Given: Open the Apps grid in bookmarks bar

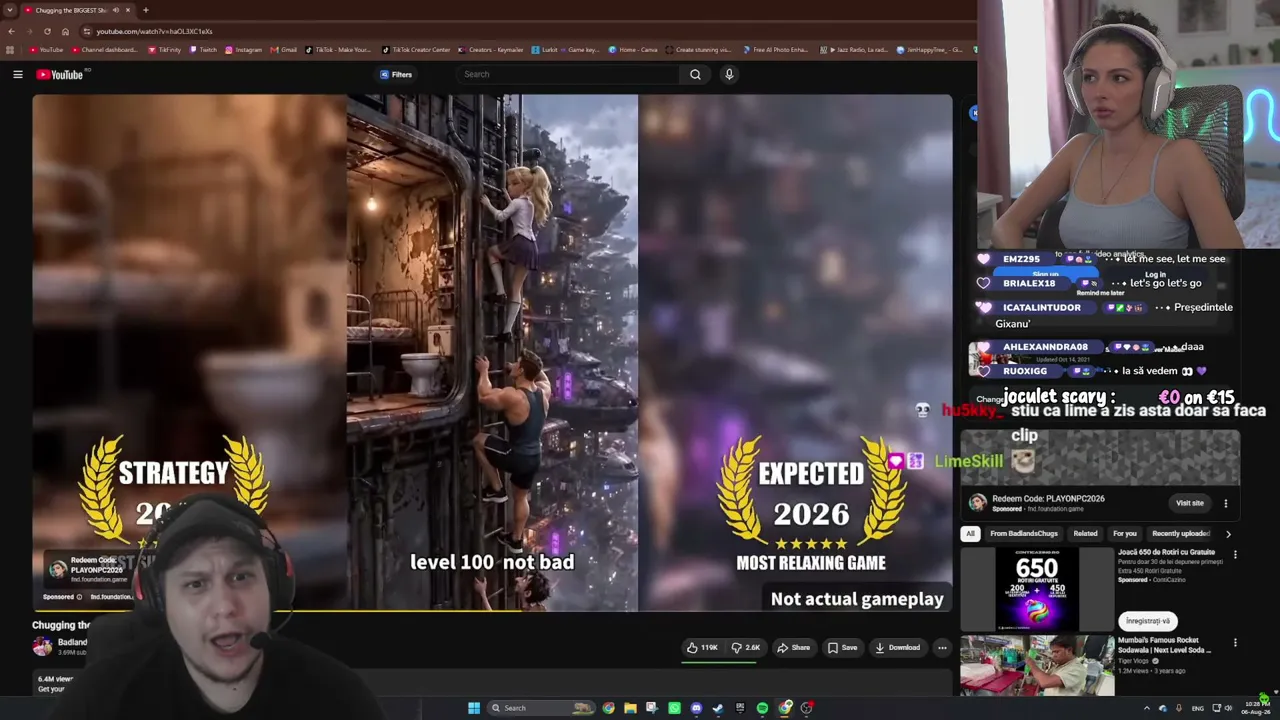Looking at the screenshot, I should [x=10, y=49].
